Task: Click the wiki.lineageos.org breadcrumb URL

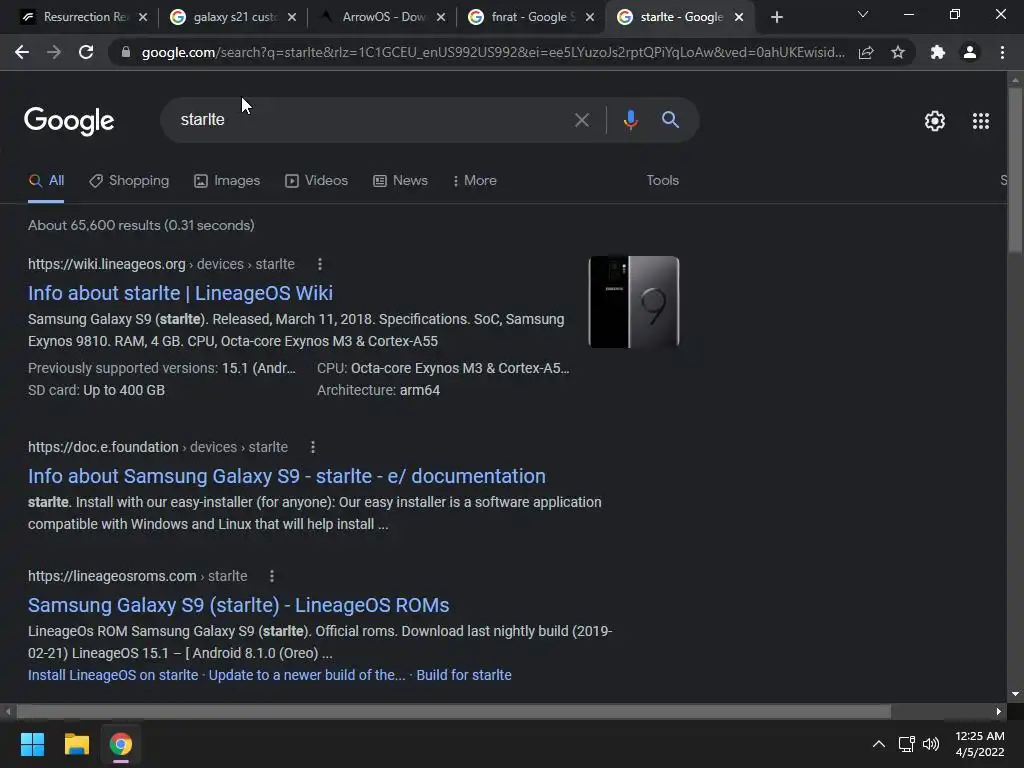Action: (x=161, y=264)
